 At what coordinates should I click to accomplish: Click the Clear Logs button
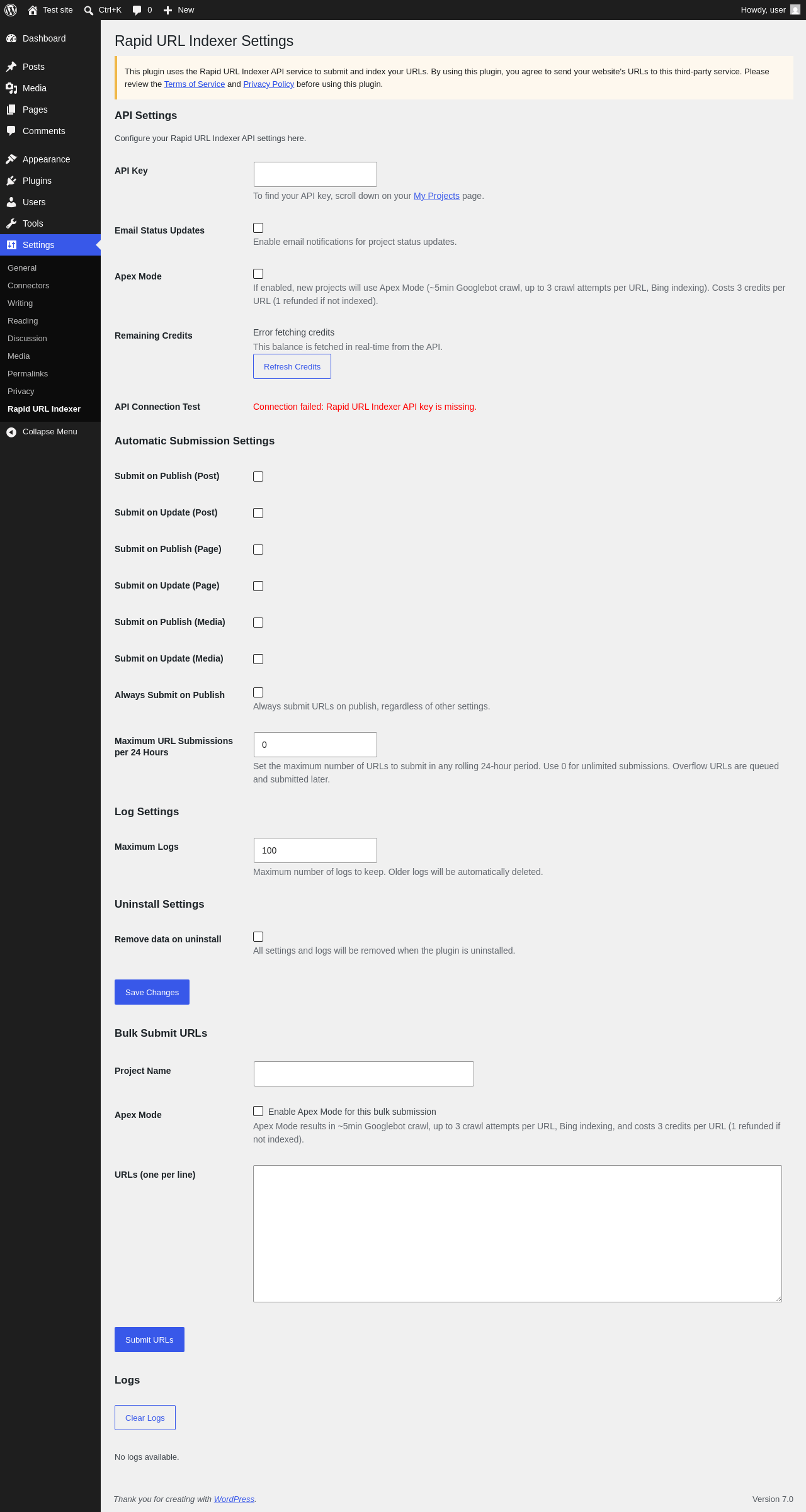tap(145, 1418)
